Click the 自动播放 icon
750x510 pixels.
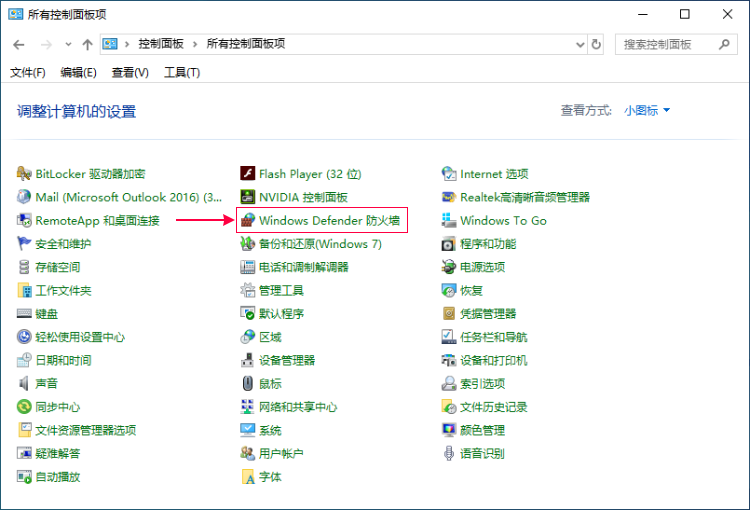[24, 477]
